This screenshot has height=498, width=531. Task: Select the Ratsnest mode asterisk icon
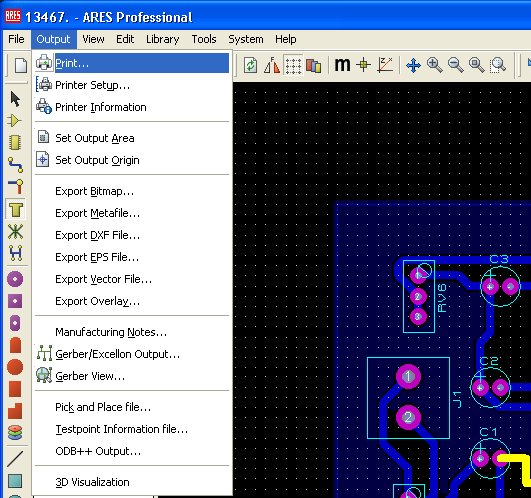pos(15,232)
